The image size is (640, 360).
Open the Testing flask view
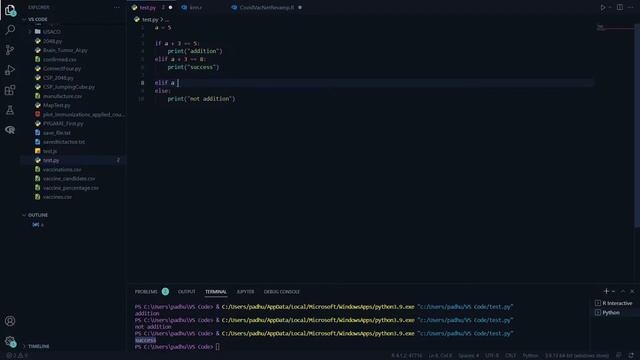pos(10,110)
